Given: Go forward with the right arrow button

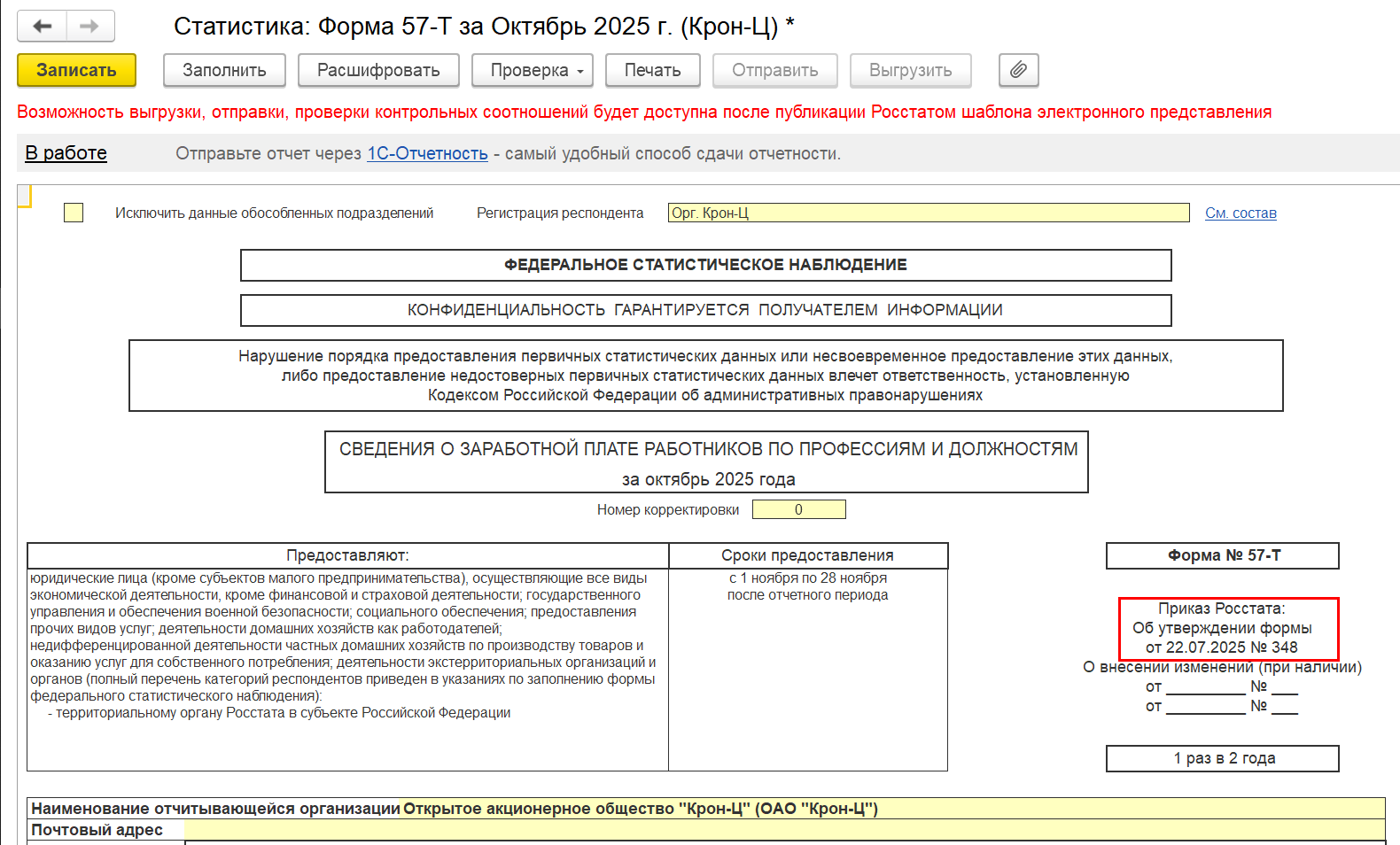Looking at the screenshot, I should [90, 26].
